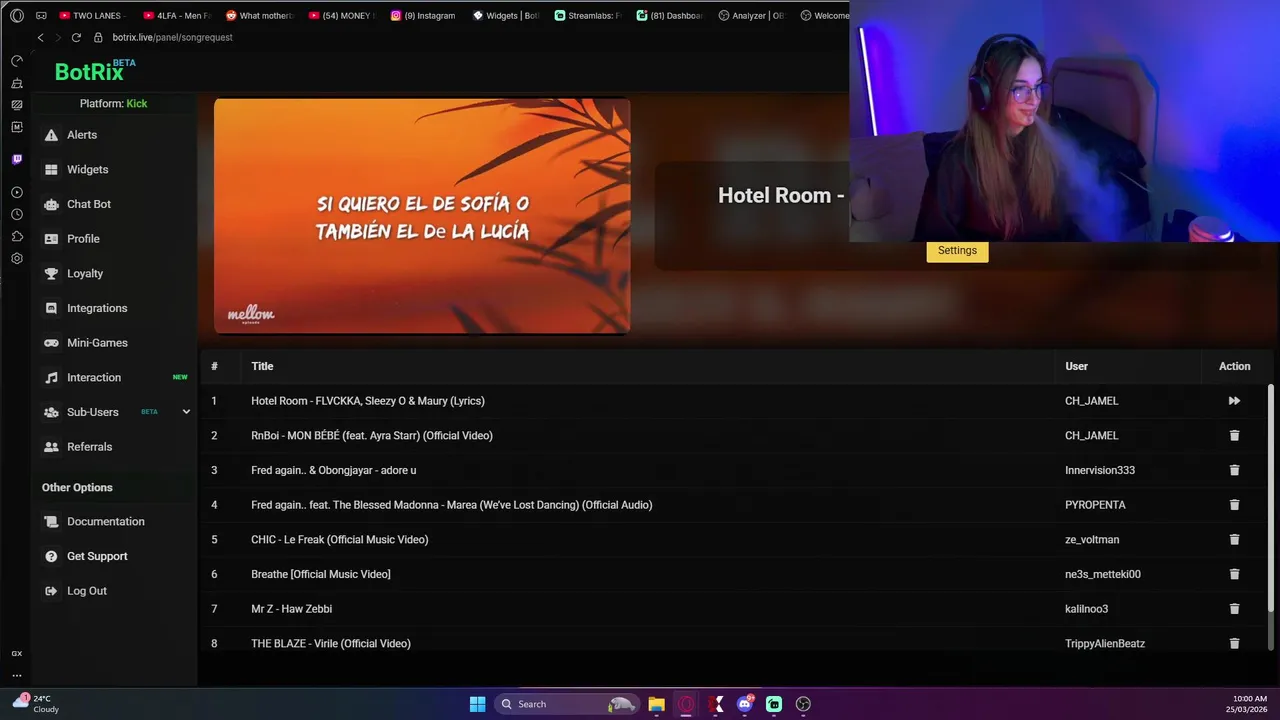This screenshot has height=720, width=1280.
Task: Switch to the TWO LANES YouTube tab
Action: click(x=94, y=16)
